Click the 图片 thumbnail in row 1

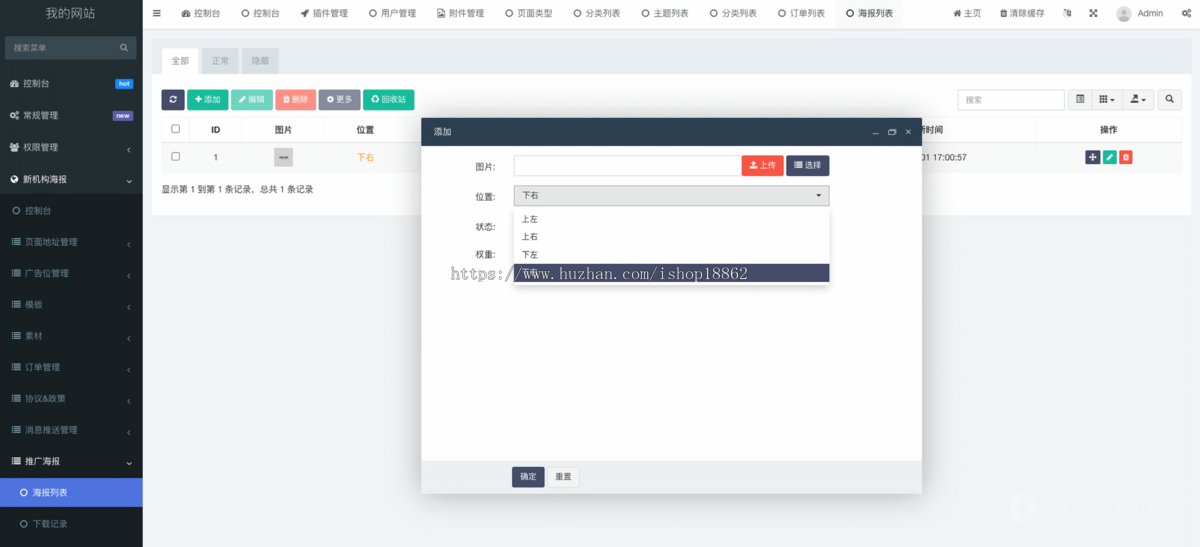tap(284, 157)
